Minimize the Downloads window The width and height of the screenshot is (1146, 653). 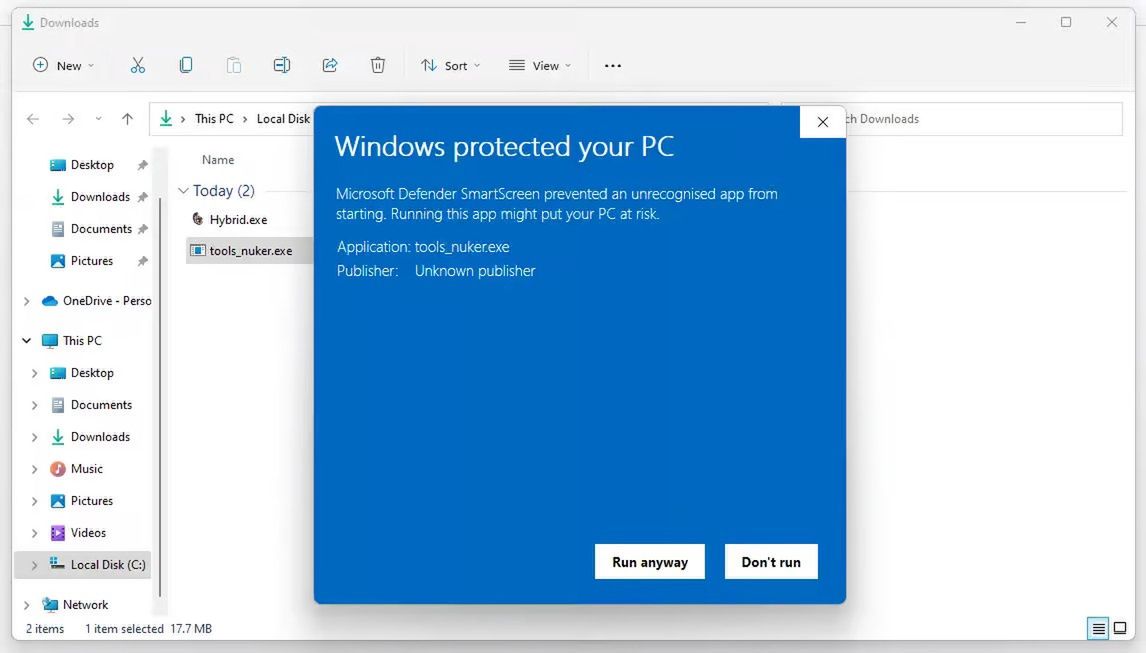point(1021,23)
